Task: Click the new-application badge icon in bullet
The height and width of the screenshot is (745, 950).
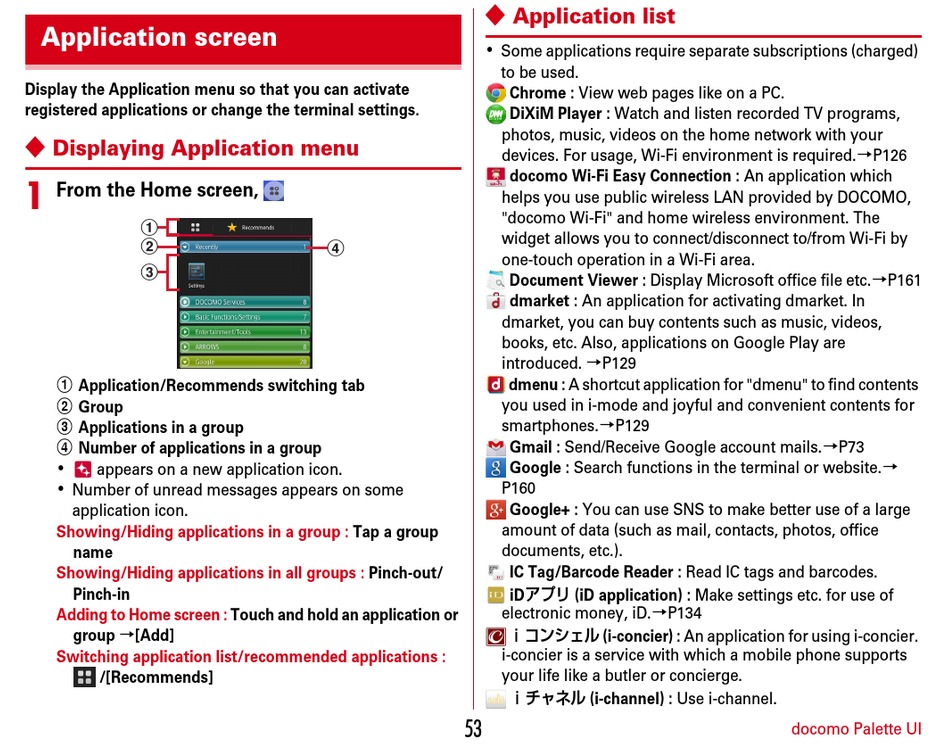Action: tap(82, 469)
